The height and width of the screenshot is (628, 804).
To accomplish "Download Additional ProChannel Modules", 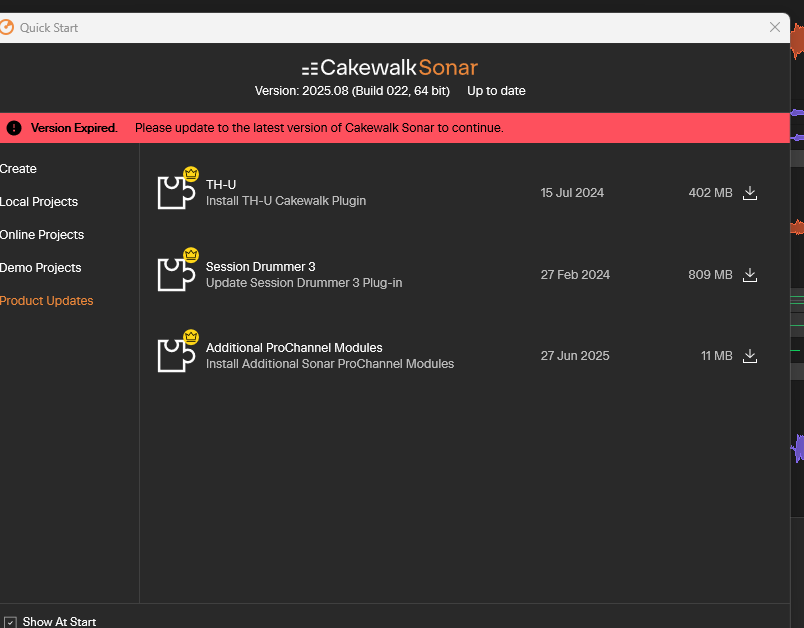I will tap(750, 356).
